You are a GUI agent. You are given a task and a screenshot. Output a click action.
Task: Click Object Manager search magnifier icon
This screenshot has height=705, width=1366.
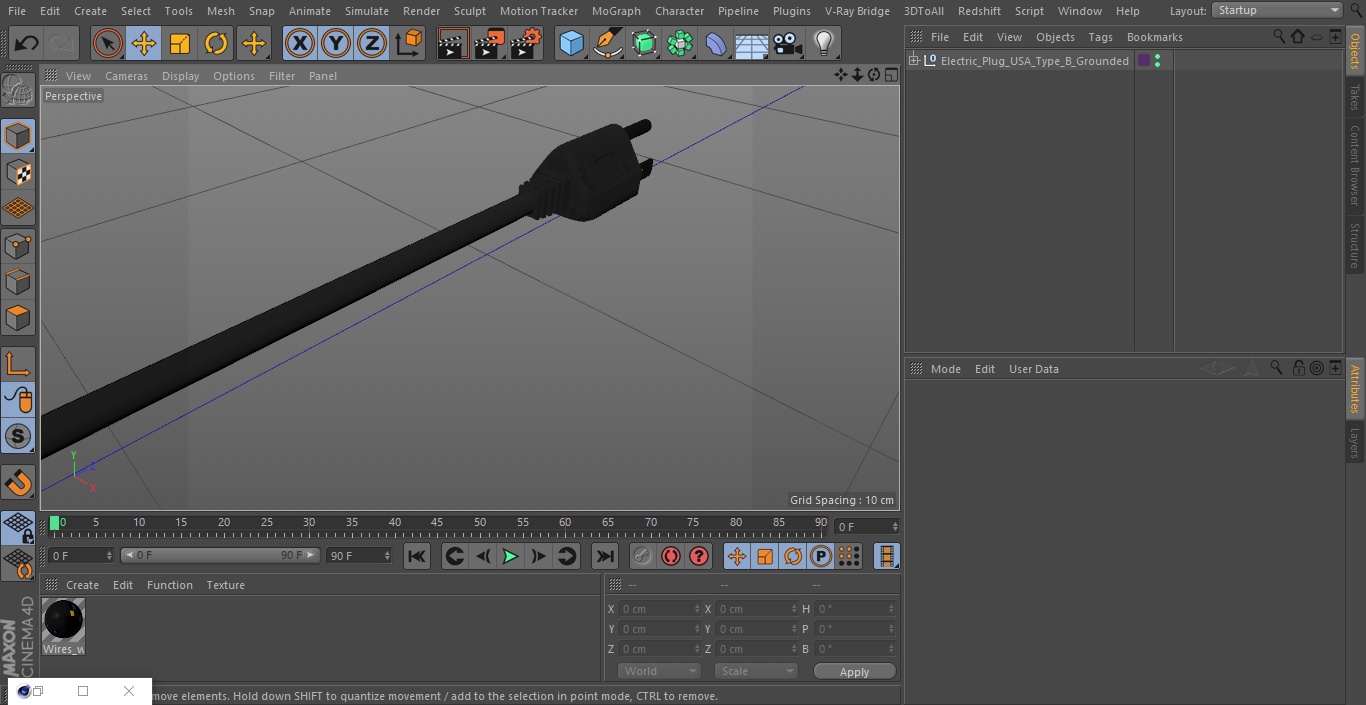(1279, 37)
